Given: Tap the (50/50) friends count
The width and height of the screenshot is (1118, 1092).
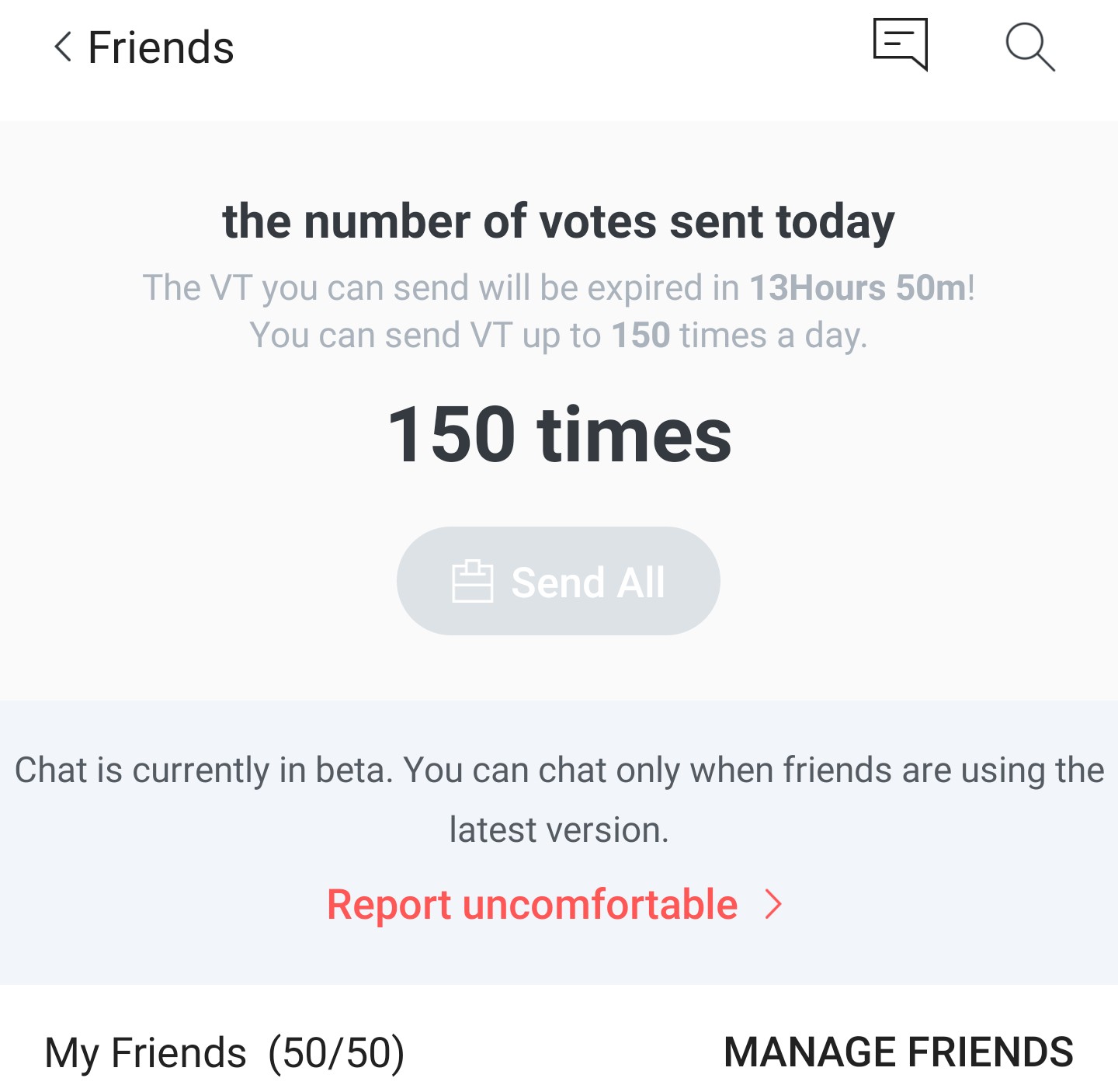Looking at the screenshot, I should click(336, 1053).
